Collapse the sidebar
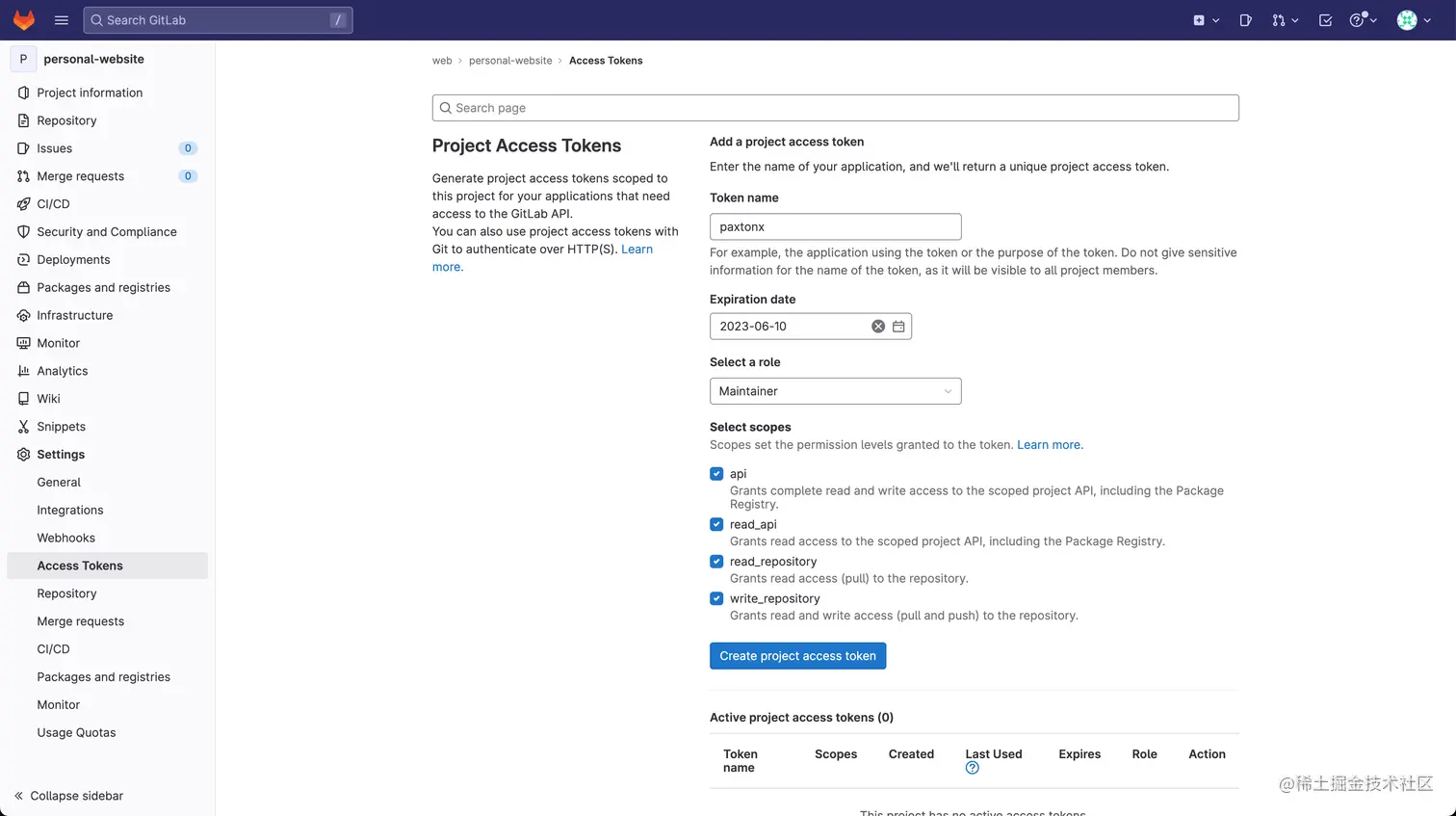Viewport: 1456px width, 816px height. pos(68,796)
